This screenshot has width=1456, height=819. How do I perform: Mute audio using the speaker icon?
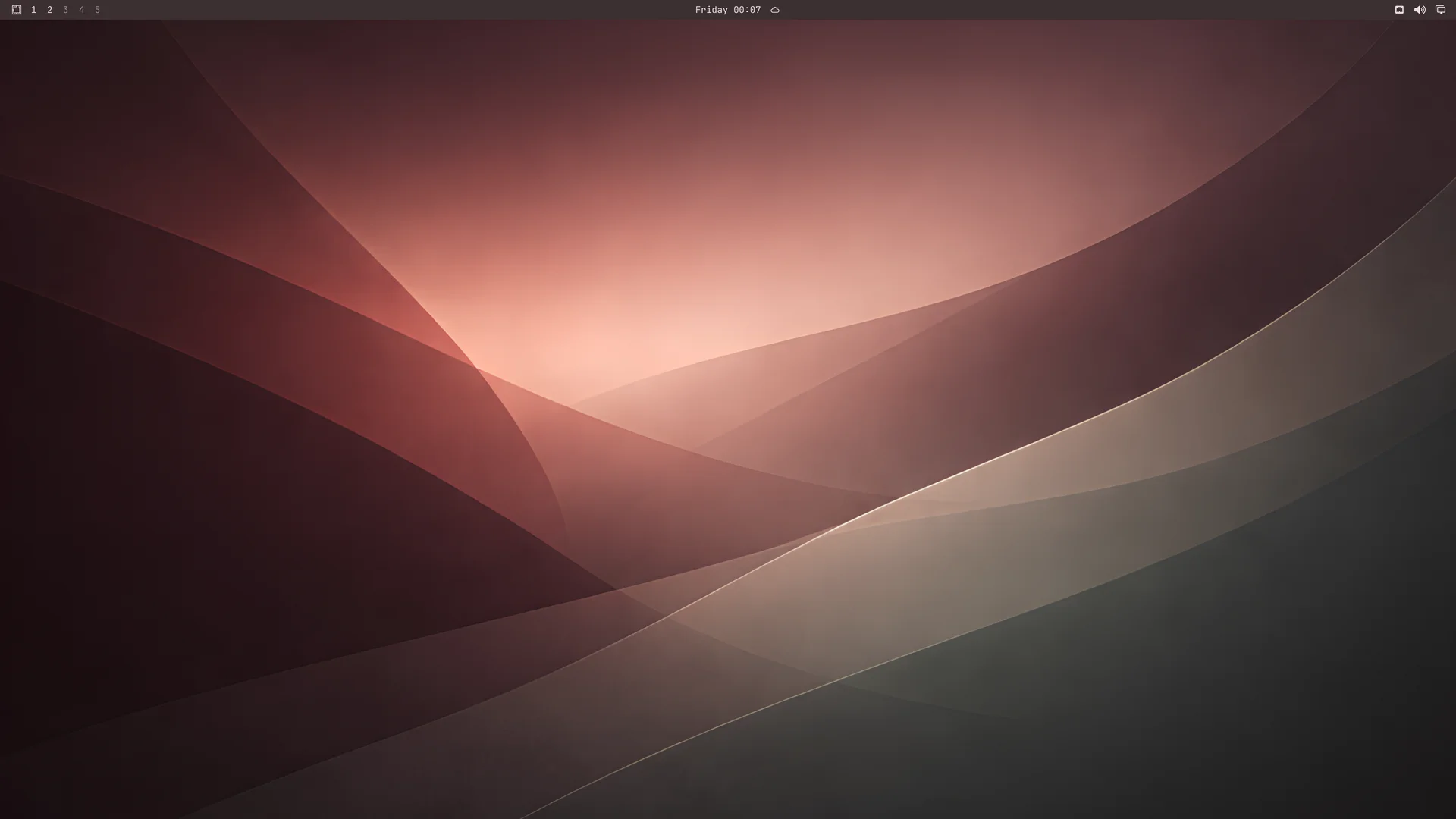click(1420, 10)
